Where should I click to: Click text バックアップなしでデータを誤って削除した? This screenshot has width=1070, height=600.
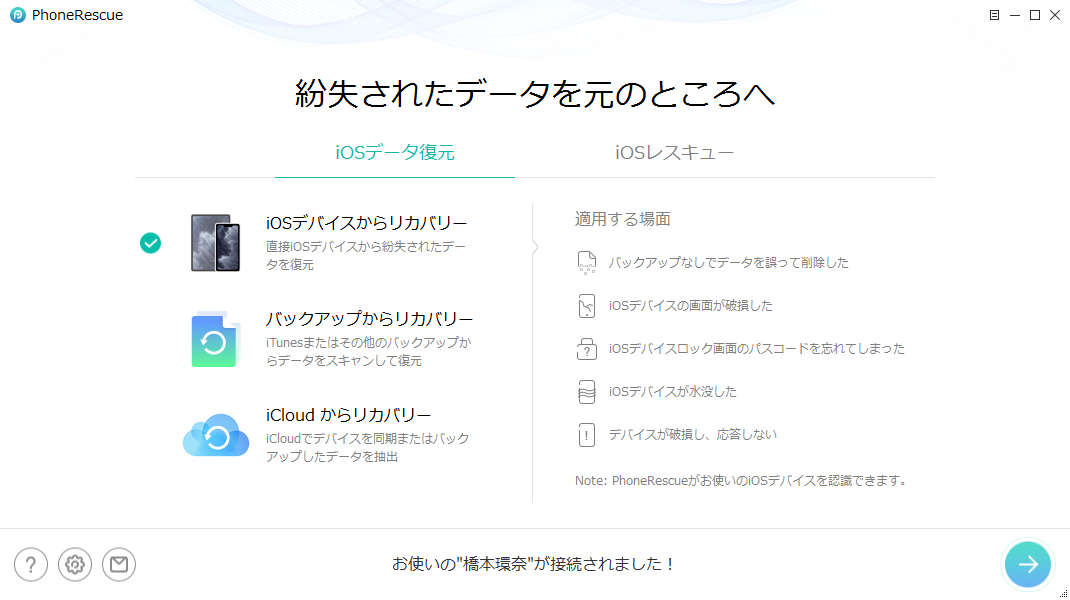click(x=728, y=263)
